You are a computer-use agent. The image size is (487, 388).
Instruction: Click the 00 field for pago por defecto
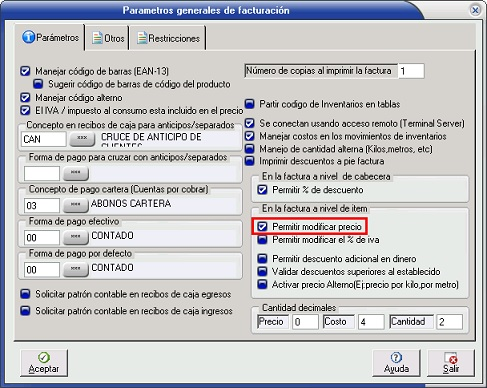click(x=42, y=269)
